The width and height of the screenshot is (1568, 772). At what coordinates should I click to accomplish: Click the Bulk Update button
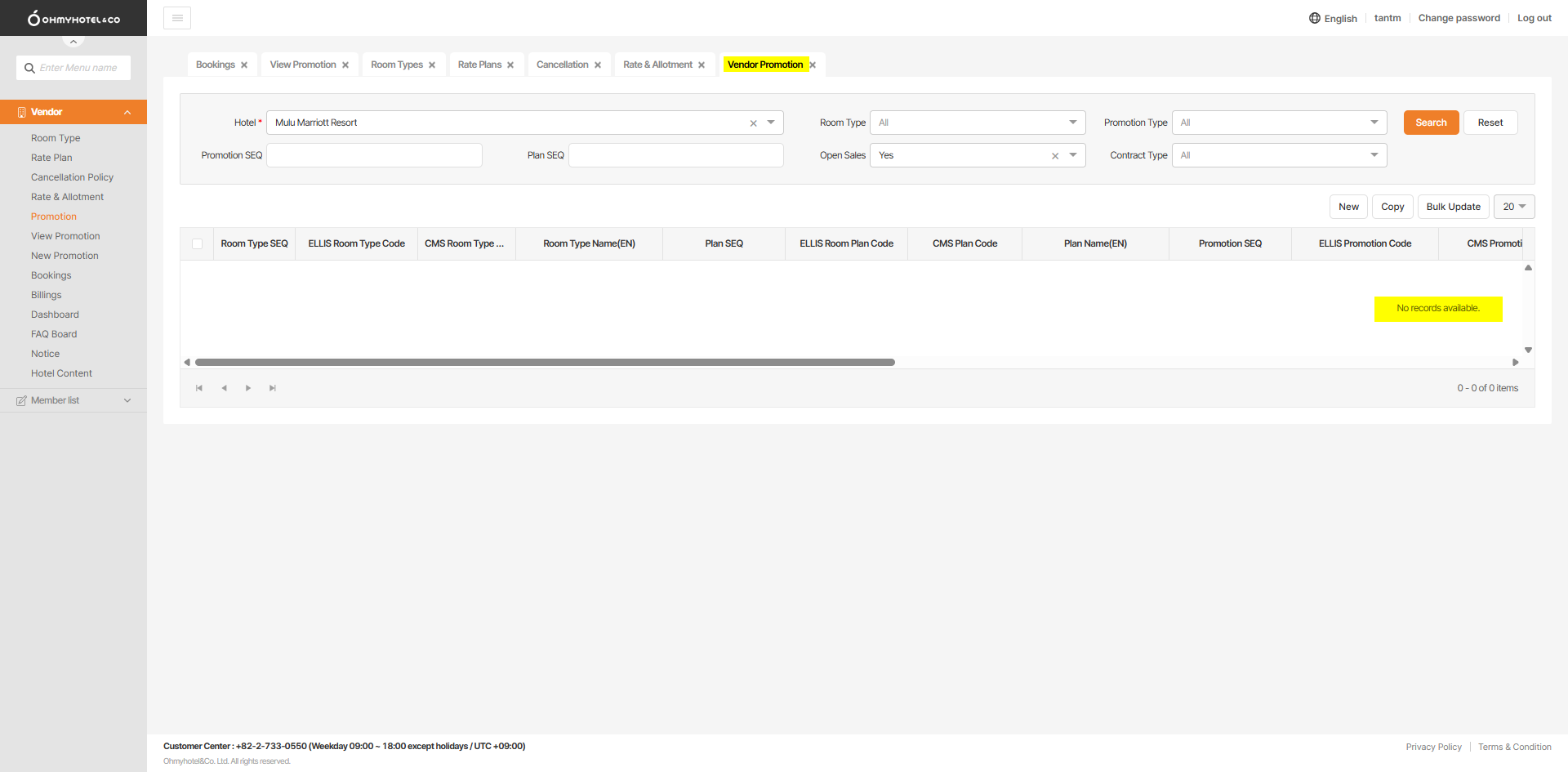point(1454,207)
